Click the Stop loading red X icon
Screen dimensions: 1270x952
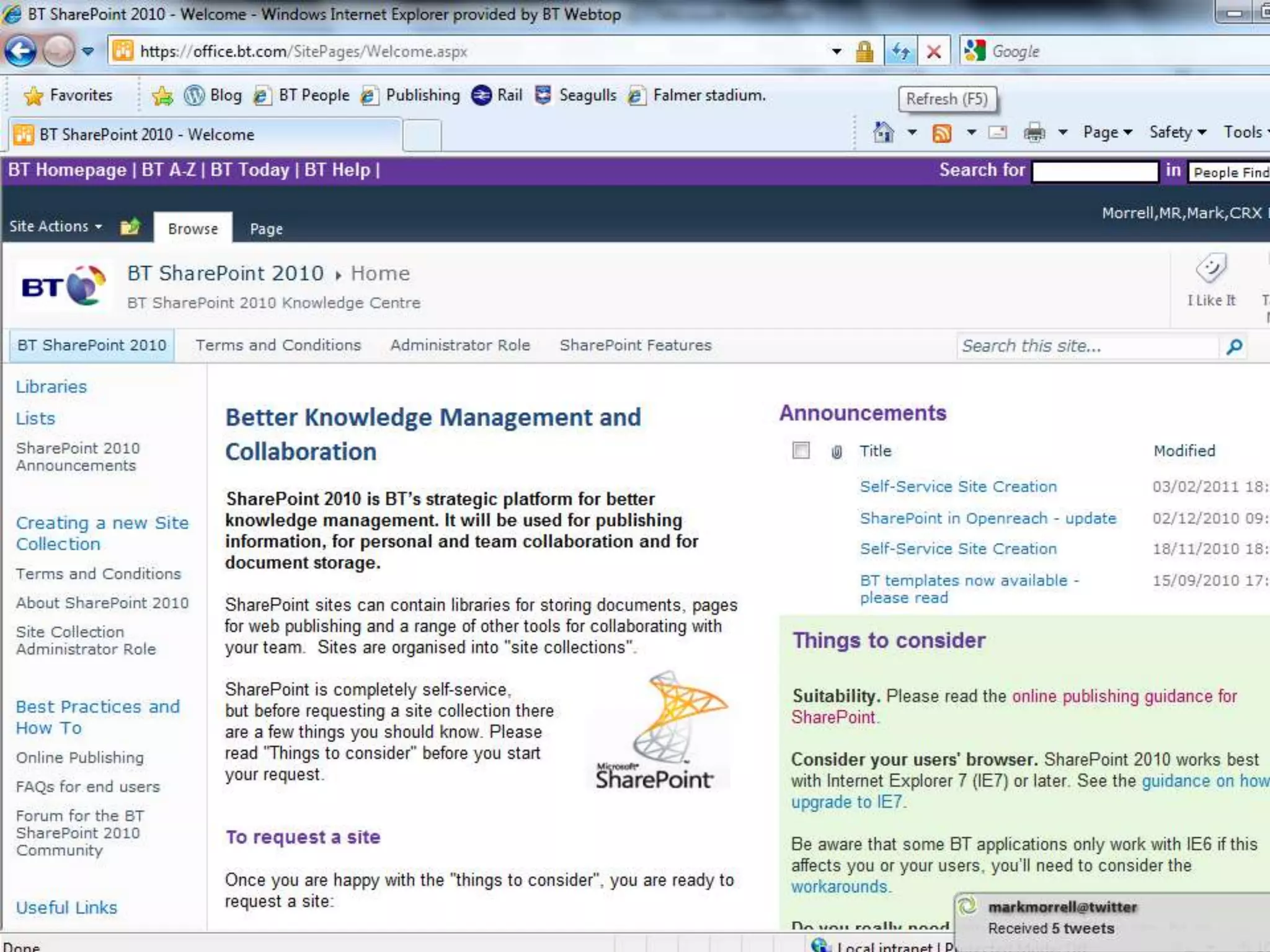(x=933, y=51)
